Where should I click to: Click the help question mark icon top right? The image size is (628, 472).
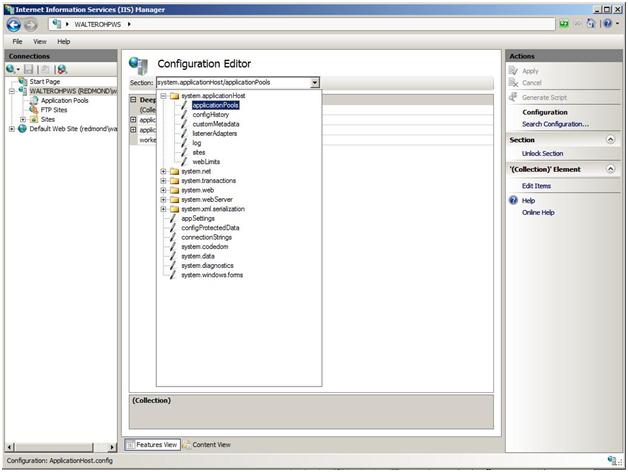point(608,24)
